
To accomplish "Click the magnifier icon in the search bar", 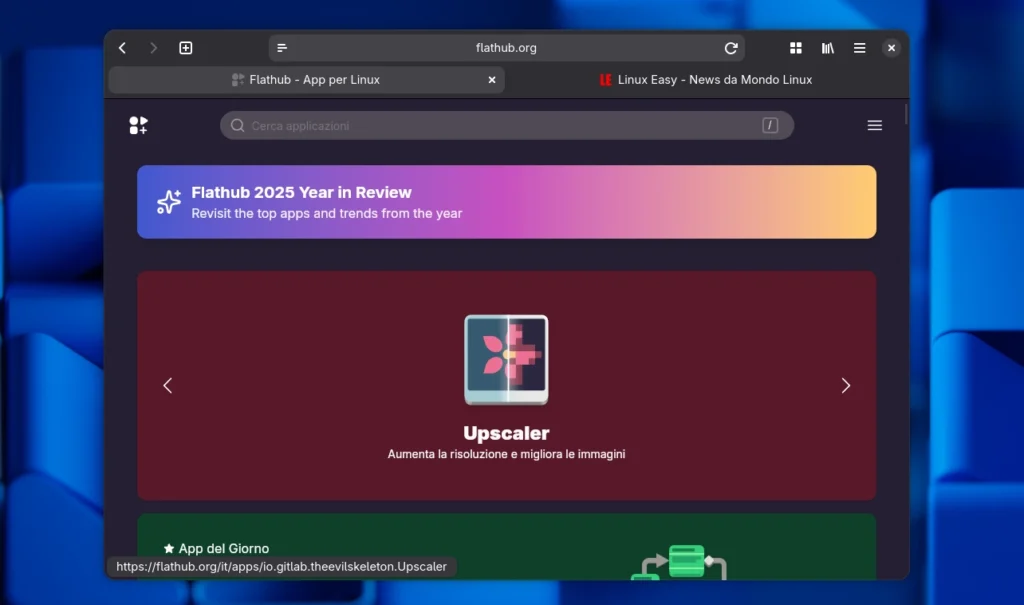I will 237,125.
